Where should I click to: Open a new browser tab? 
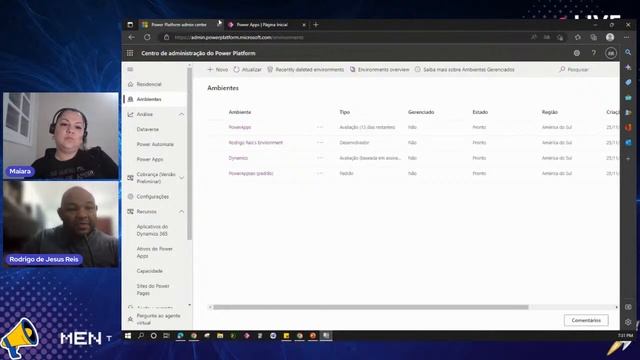coord(316,25)
